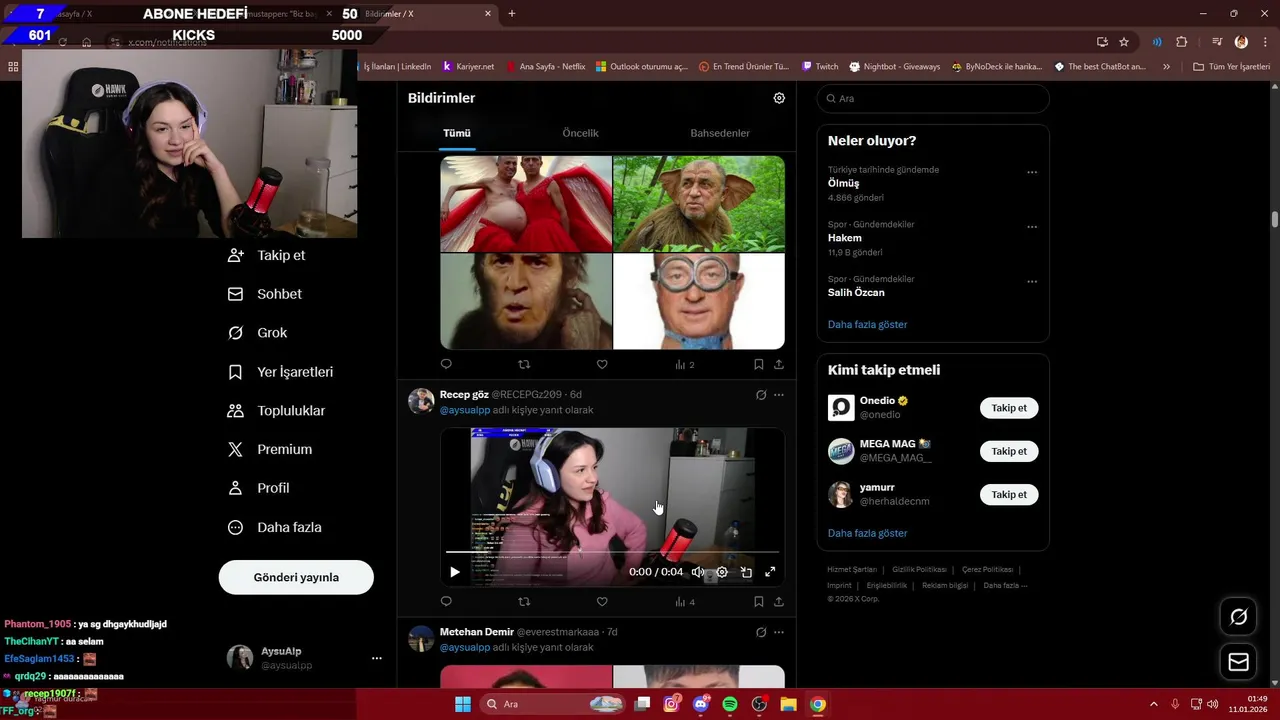This screenshot has width=1280, height=720.
Task: Open a new browser tab
Action: (512, 14)
